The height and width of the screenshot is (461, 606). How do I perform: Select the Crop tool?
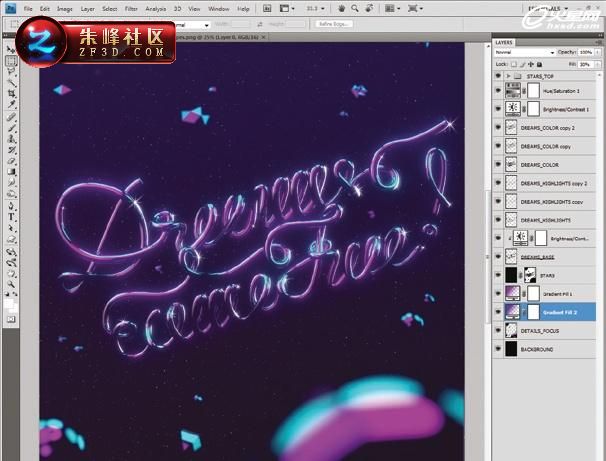pos(11,93)
